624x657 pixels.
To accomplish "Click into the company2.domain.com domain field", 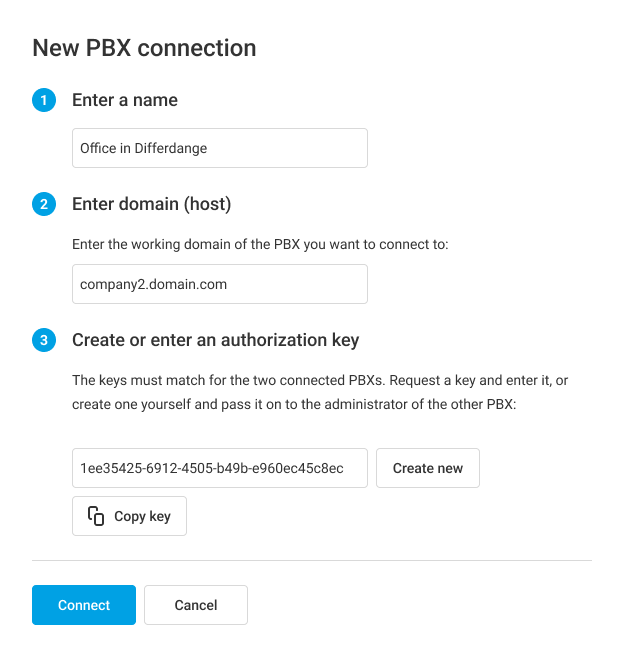I will coord(220,284).
